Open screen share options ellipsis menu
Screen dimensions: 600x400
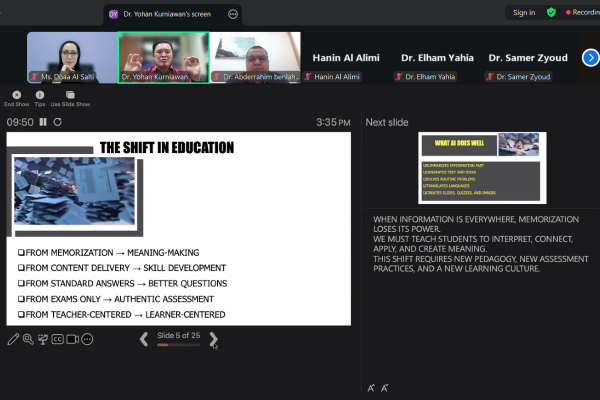click(233, 14)
